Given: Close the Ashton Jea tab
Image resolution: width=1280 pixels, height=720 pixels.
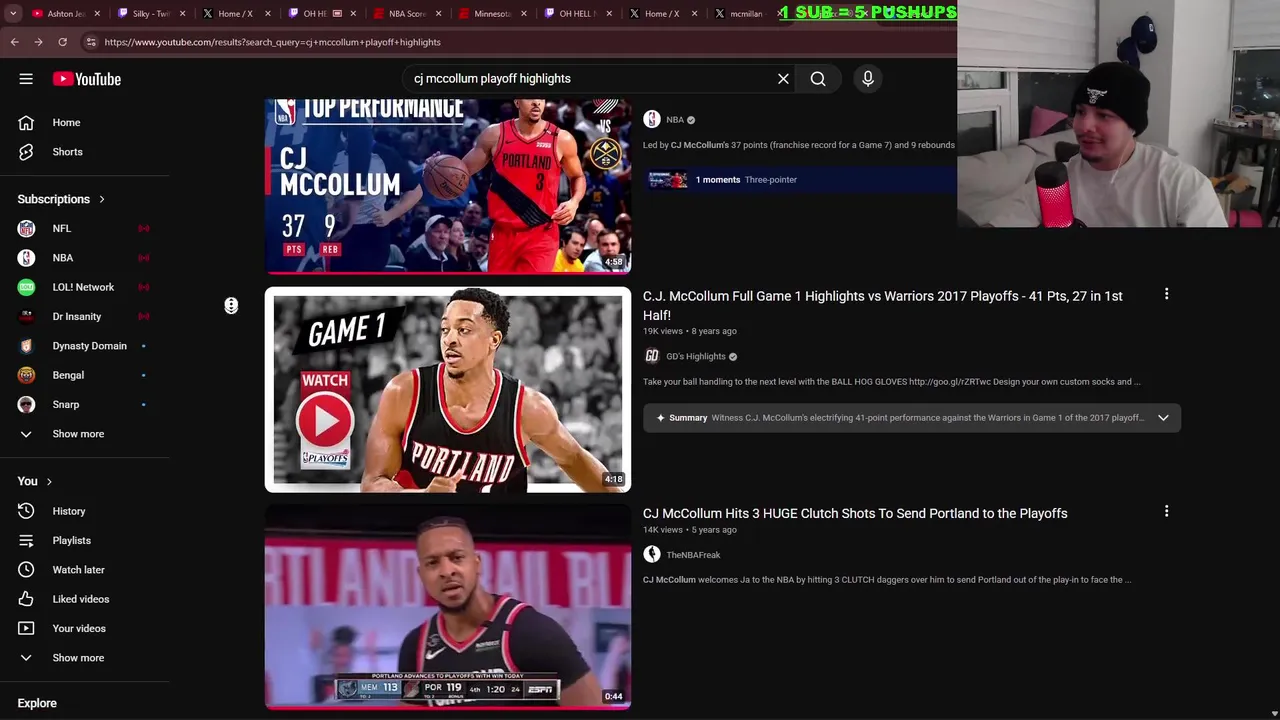Looking at the screenshot, I should coord(97,14).
